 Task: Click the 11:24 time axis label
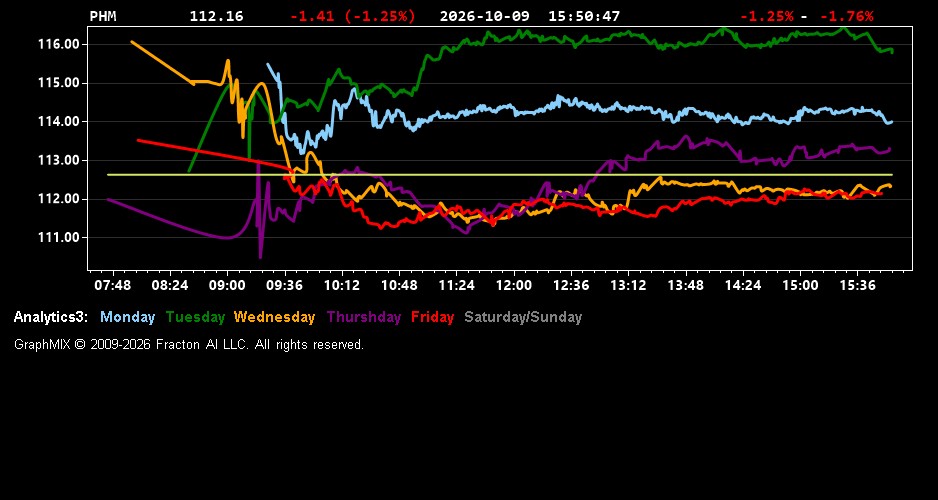click(x=456, y=285)
